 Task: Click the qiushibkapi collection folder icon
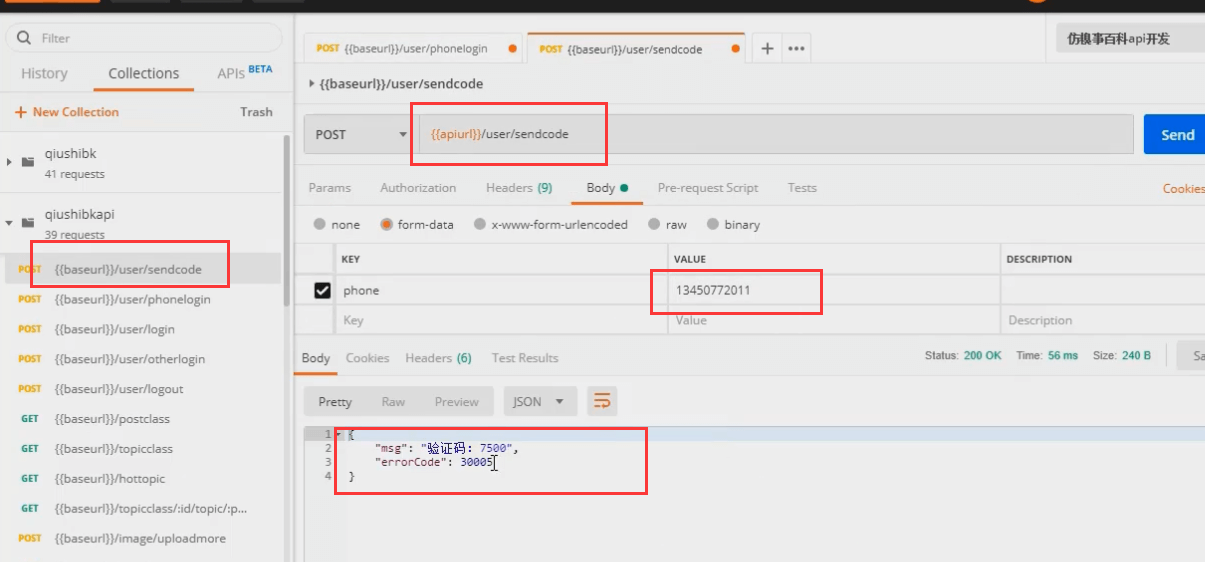28,222
